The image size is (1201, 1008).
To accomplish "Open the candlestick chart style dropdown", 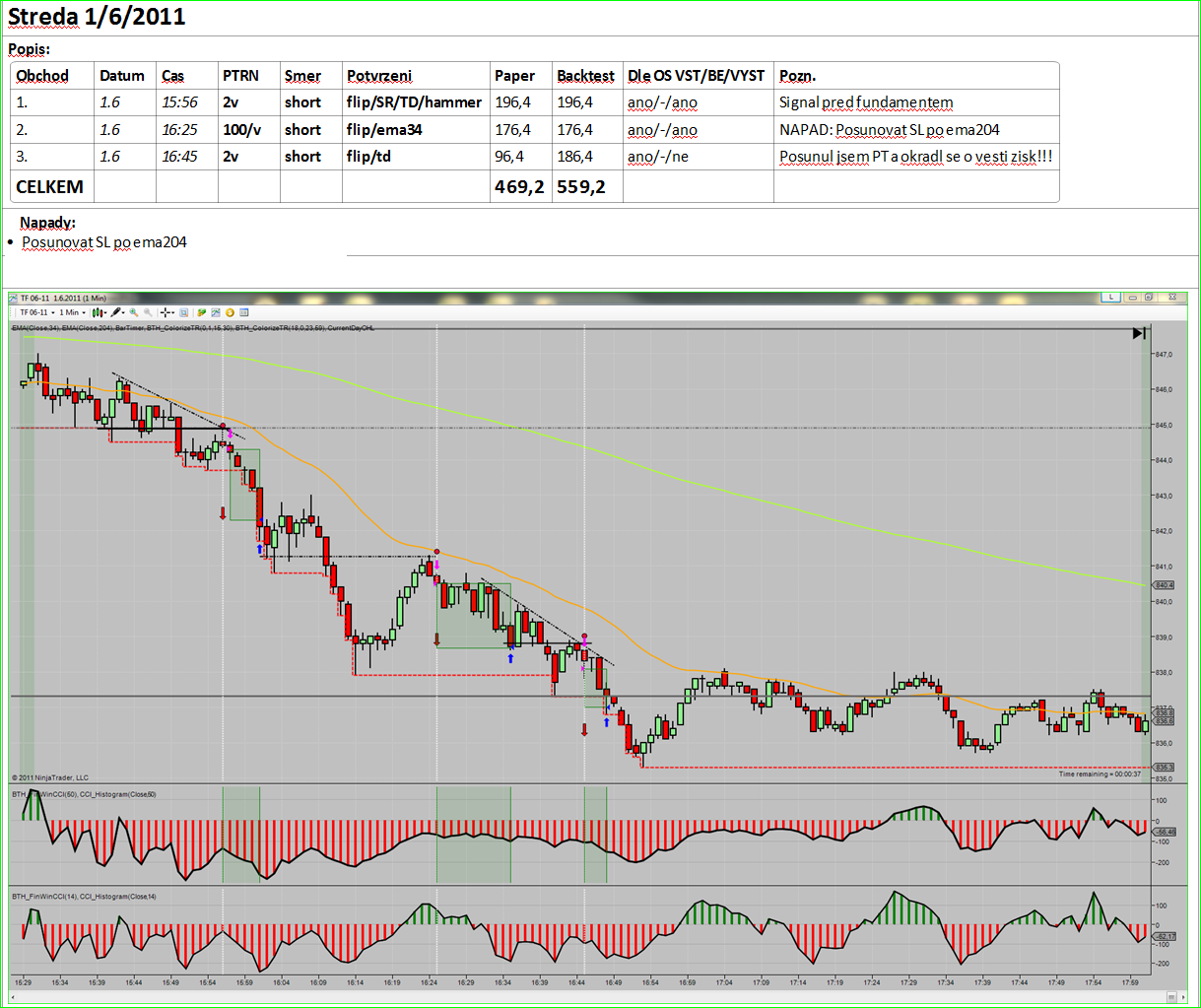I will [99, 312].
